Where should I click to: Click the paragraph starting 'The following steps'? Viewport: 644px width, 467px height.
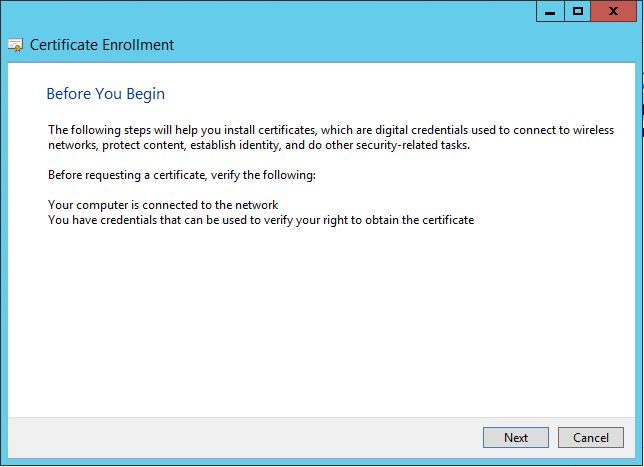coord(331,137)
